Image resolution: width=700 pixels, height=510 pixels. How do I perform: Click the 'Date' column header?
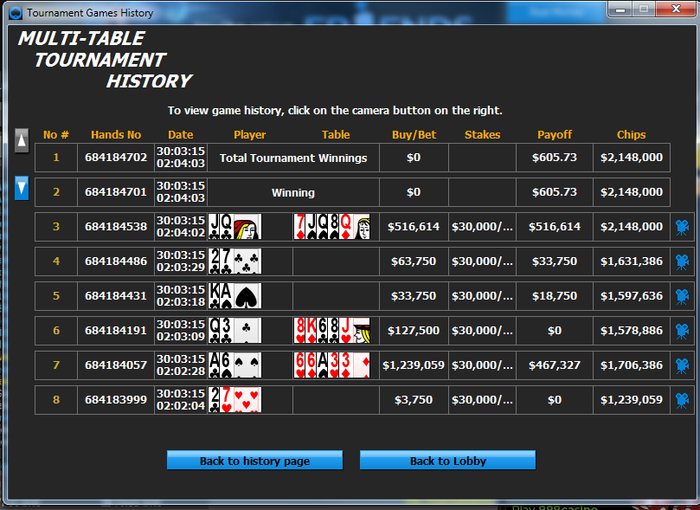click(x=180, y=135)
